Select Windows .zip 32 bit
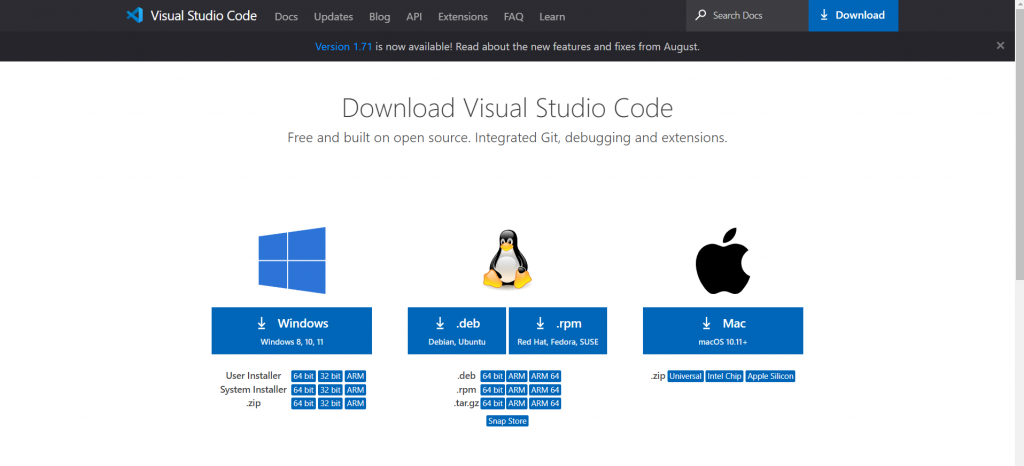The width and height of the screenshot is (1024, 466). coord(330,403)
